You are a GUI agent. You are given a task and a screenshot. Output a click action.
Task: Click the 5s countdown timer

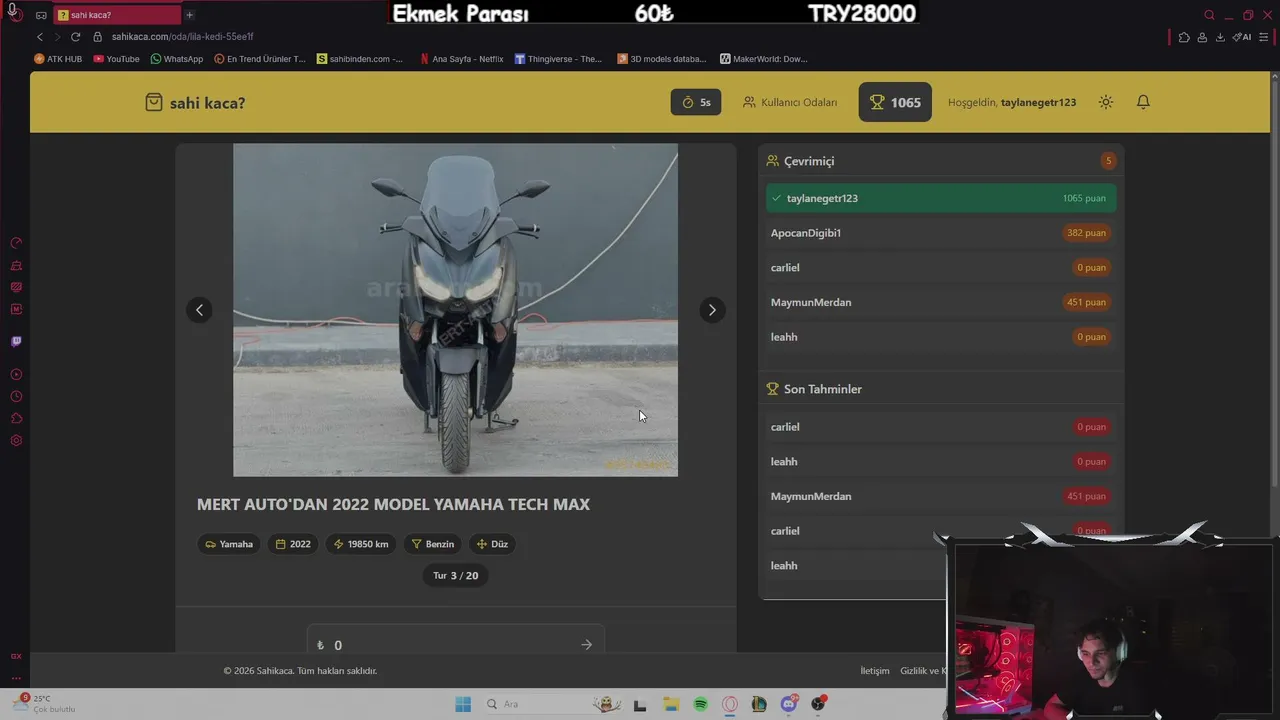(x=696, y=102)
